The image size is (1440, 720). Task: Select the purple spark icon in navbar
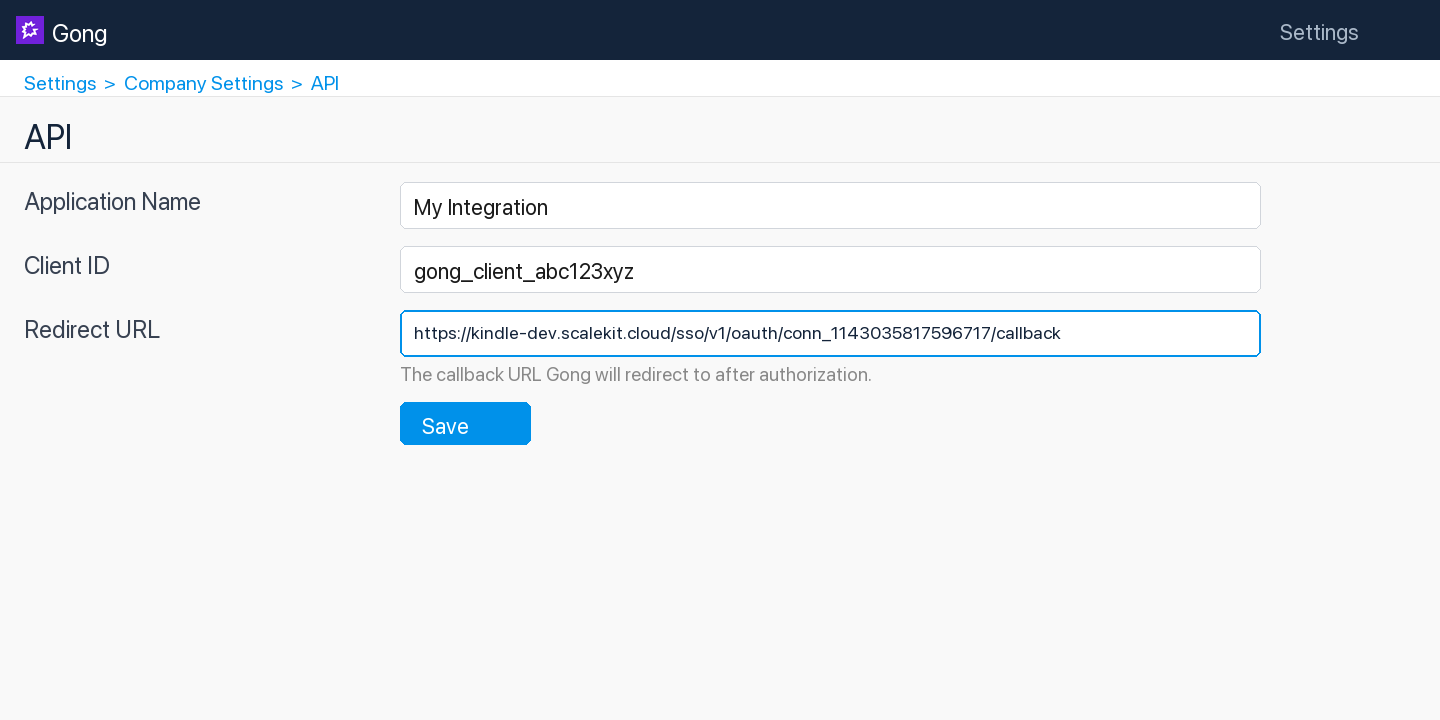[x=29, y=29]
